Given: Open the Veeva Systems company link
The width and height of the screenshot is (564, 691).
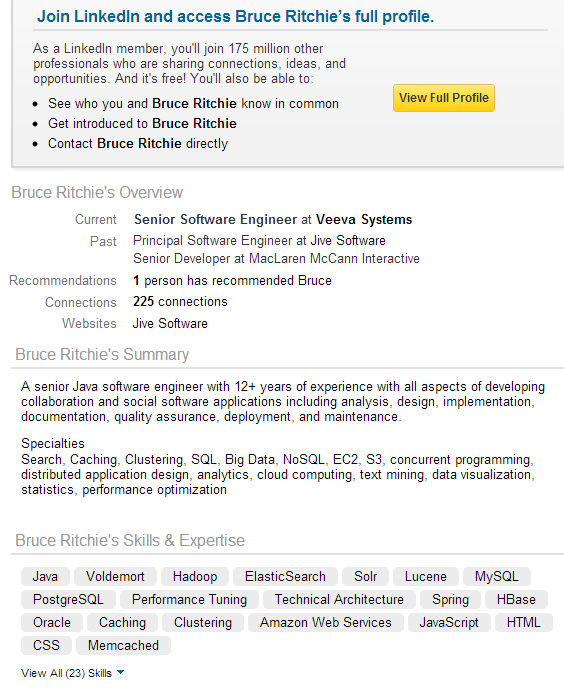Looking at the screenshot, I should click(364, 219).
